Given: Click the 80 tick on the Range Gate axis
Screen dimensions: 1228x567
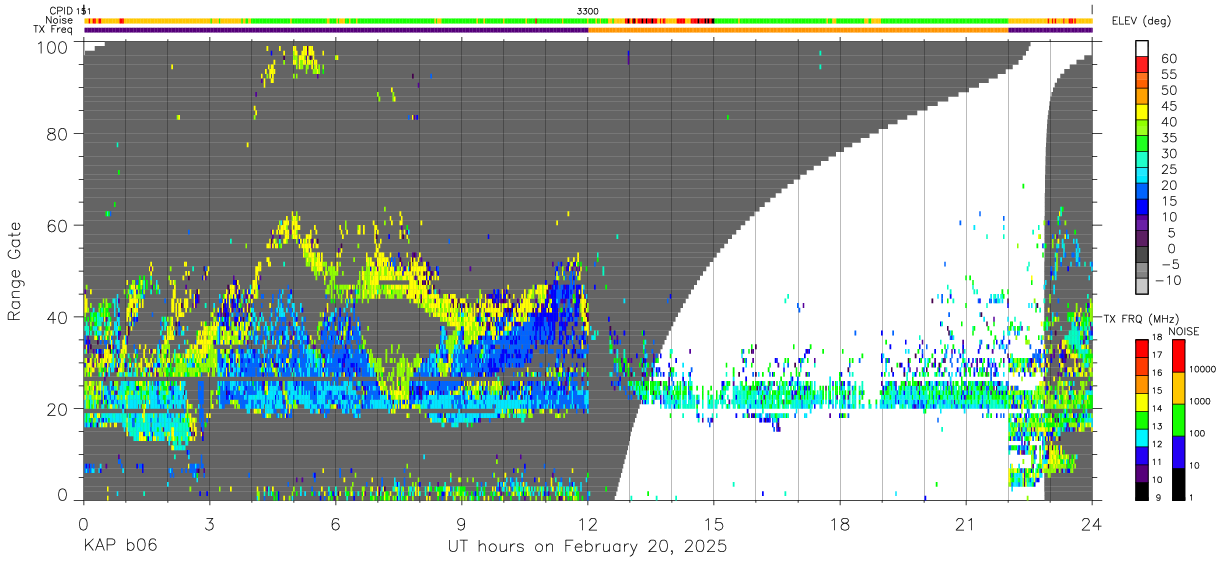Looking at the screenshot, I should coord(59,133).
